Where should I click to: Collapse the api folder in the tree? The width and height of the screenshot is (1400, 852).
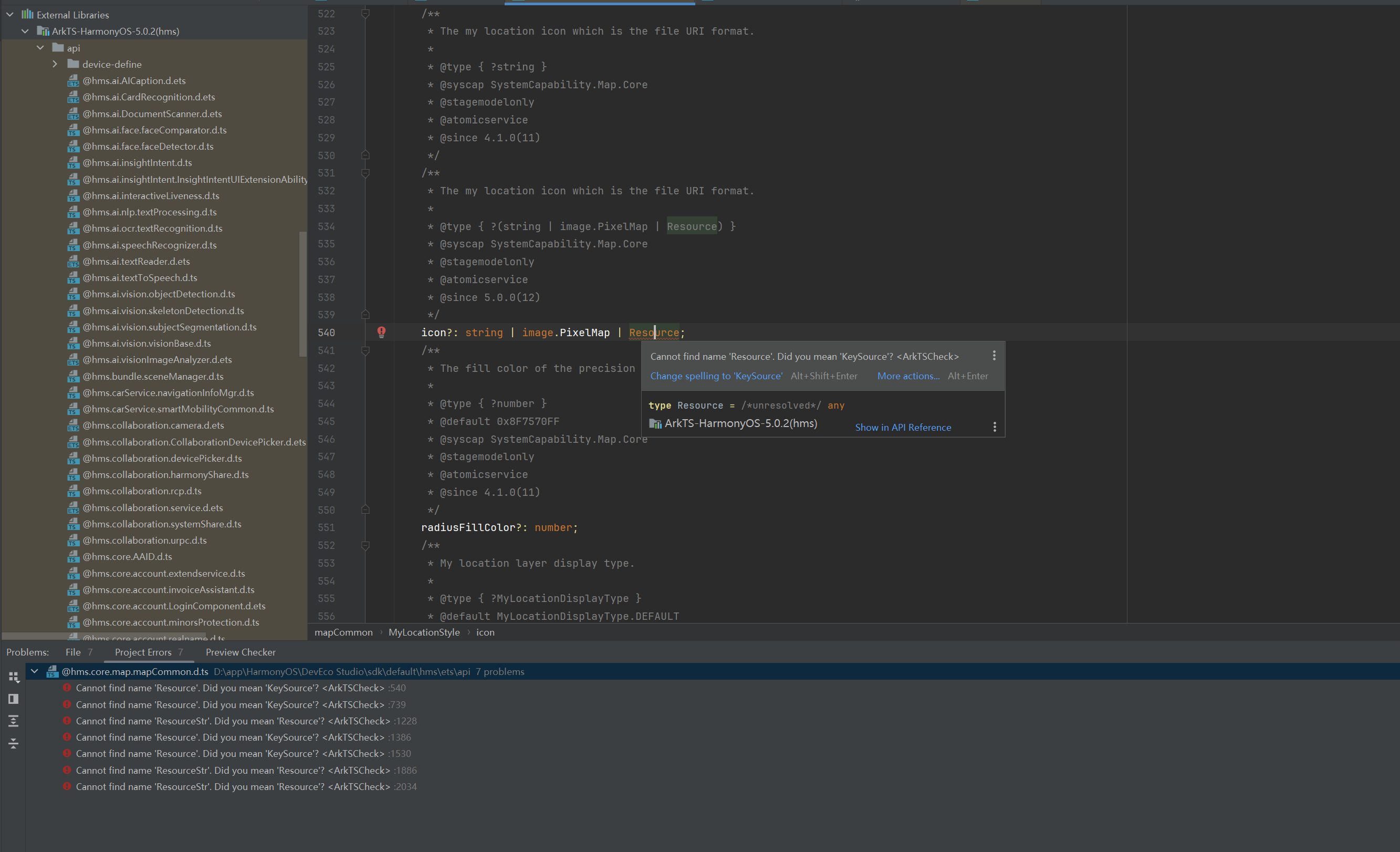pyautogui.click(x=40, y=48)
